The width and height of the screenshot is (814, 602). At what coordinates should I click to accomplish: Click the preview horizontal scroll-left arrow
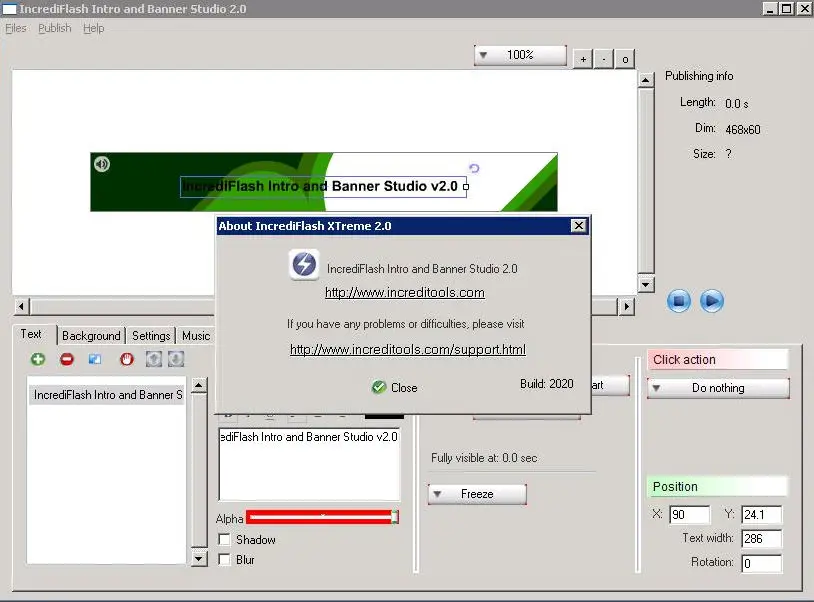pyautogui.click(x=21, y=307)
